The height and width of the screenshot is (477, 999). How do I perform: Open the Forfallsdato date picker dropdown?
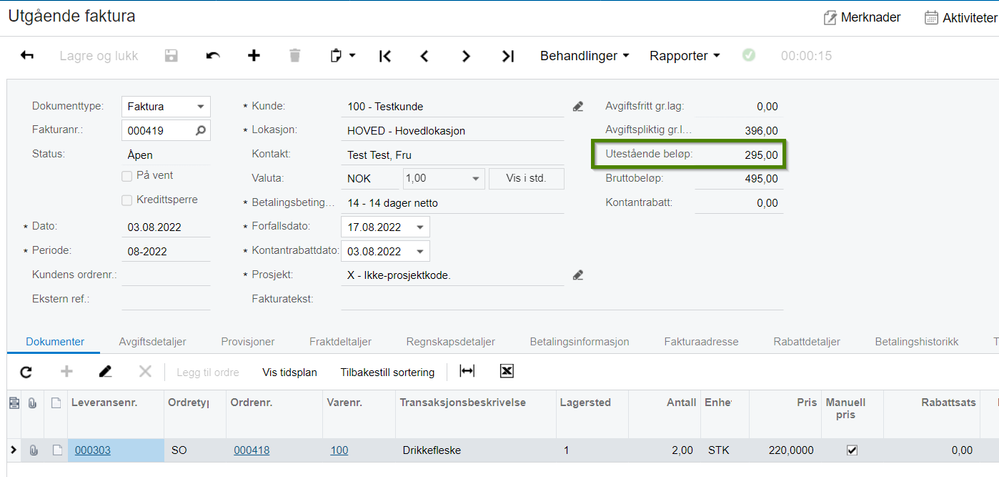click(420, 227)
